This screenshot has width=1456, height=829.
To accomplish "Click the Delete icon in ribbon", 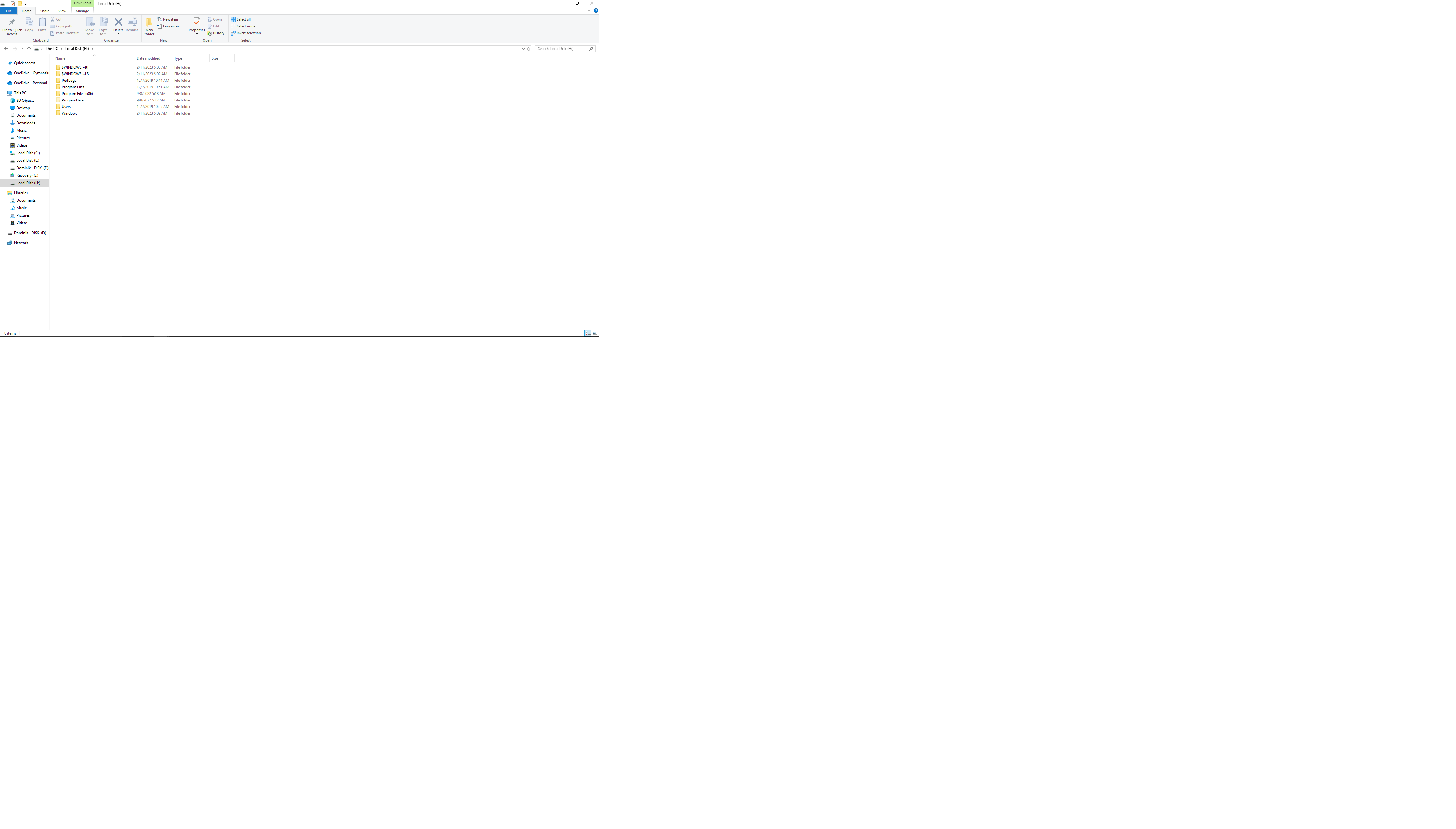I will (118, 22).
